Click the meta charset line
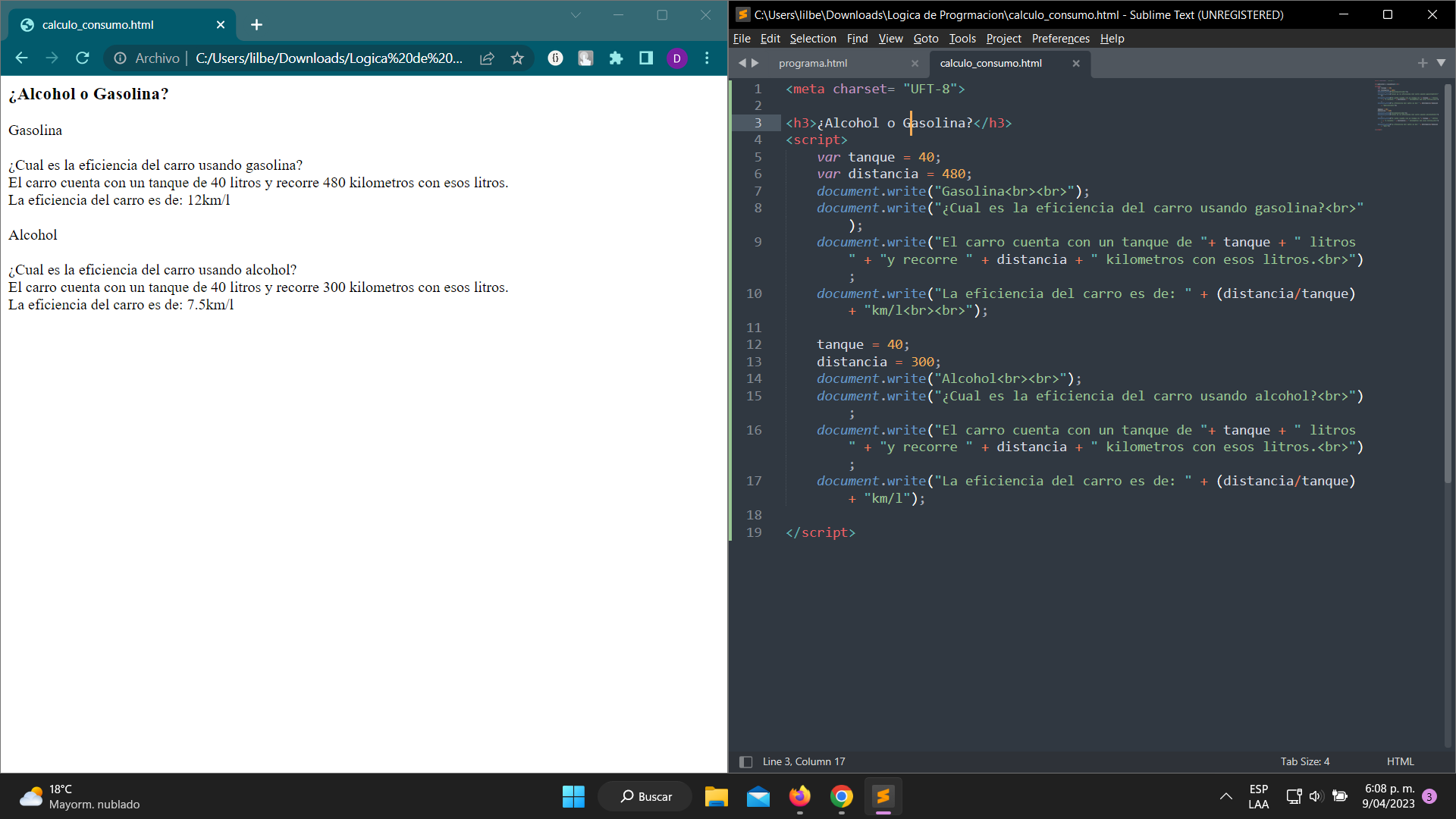 pos(875,89)
